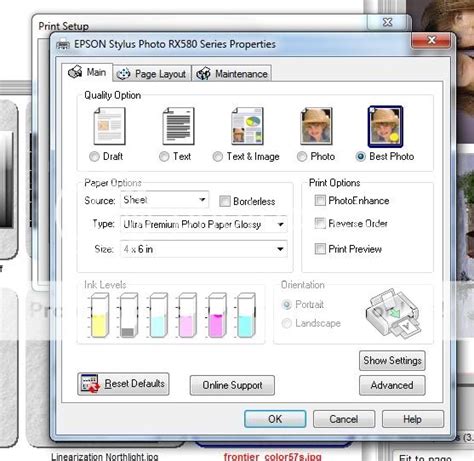
Task: Enable the PhotoEnhance checkbox
Action: (320, 200)
